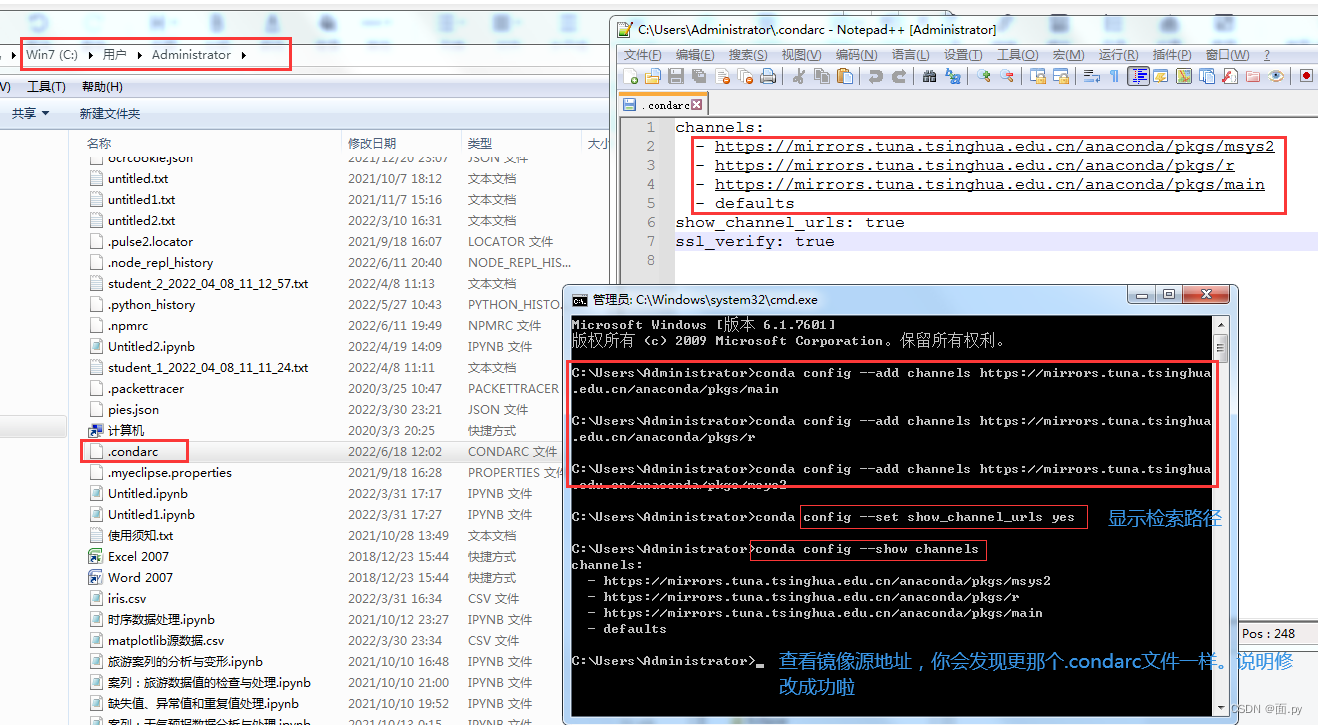Expand the dropdown arrow after Administrator breadcrumb
Screen dimensions: 1318x725
243,55
